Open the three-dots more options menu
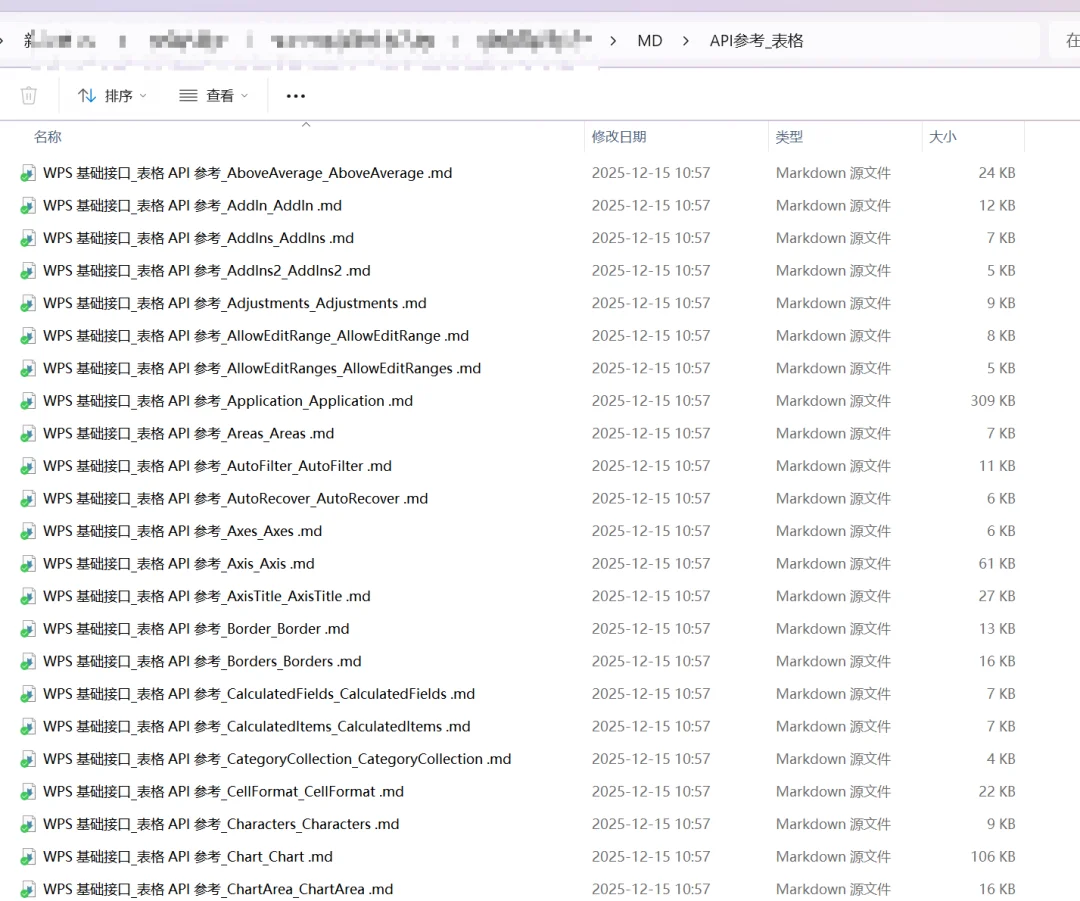Screen dimensions: 1080x901 coord(295,96)
